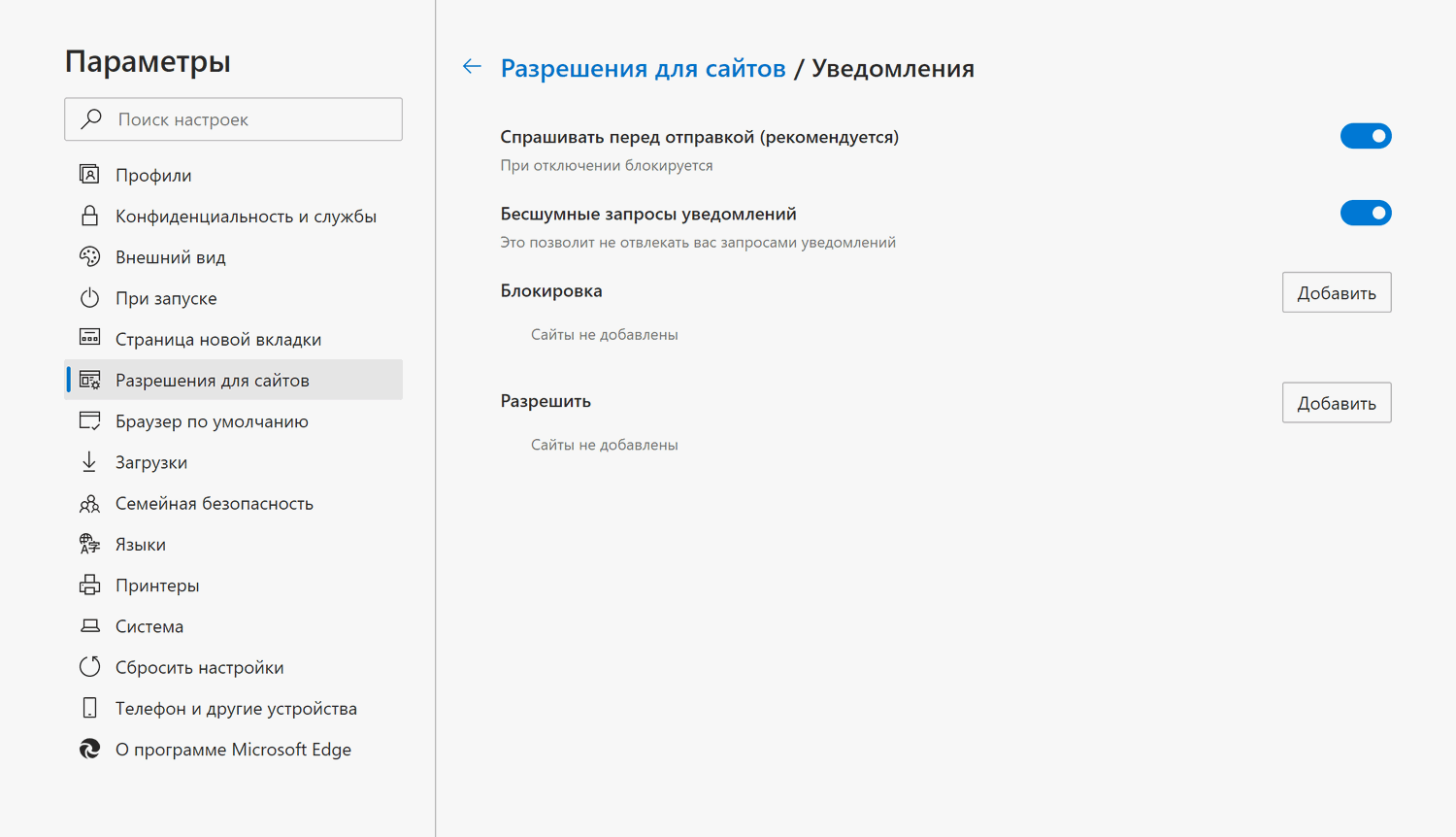Click the lock icon for Конфиденциальность и службы

click(x=89, y=215)
